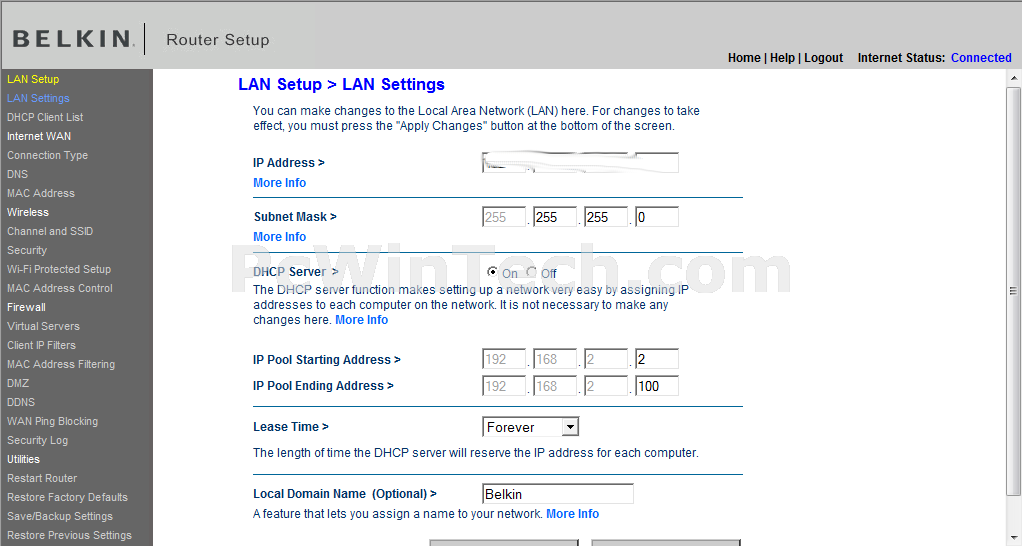The image size is (1022, 546).
Task: Click the Subnet Mask last octet field
Action: pyautogui.click(x=657, y=217)
